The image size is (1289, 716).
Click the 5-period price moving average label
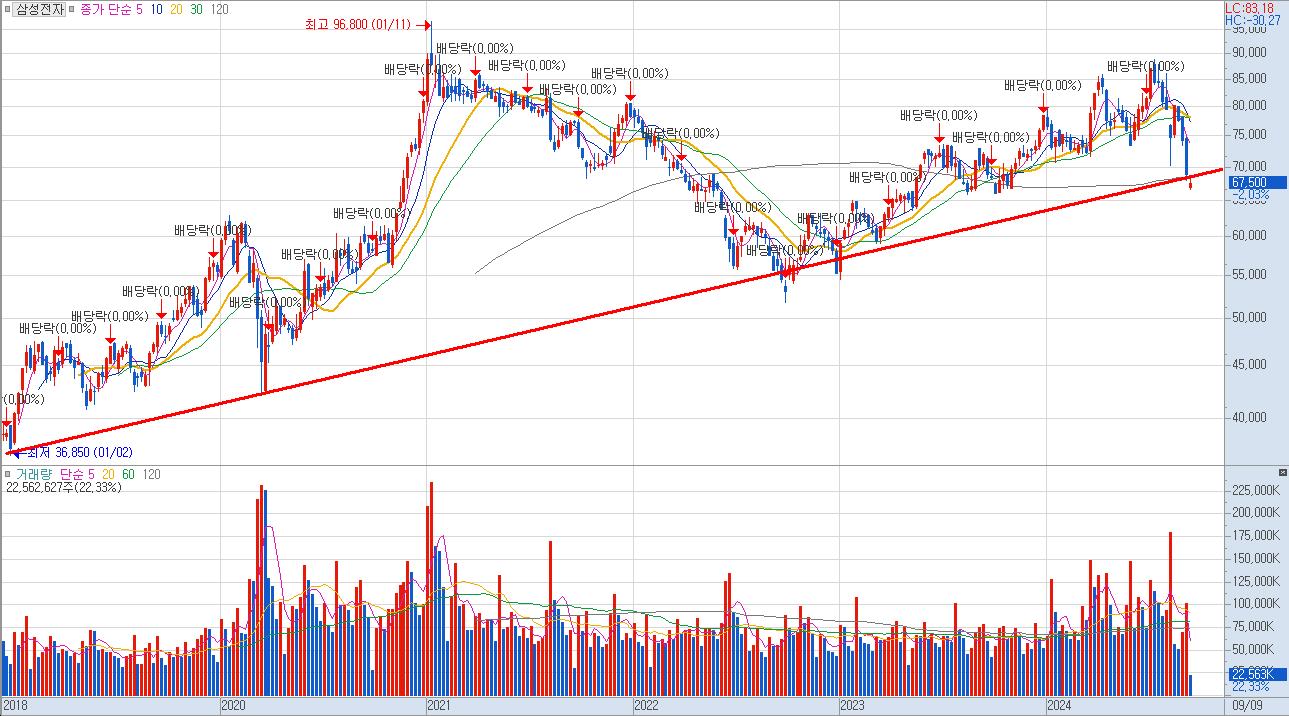click(x=140, y=9)
